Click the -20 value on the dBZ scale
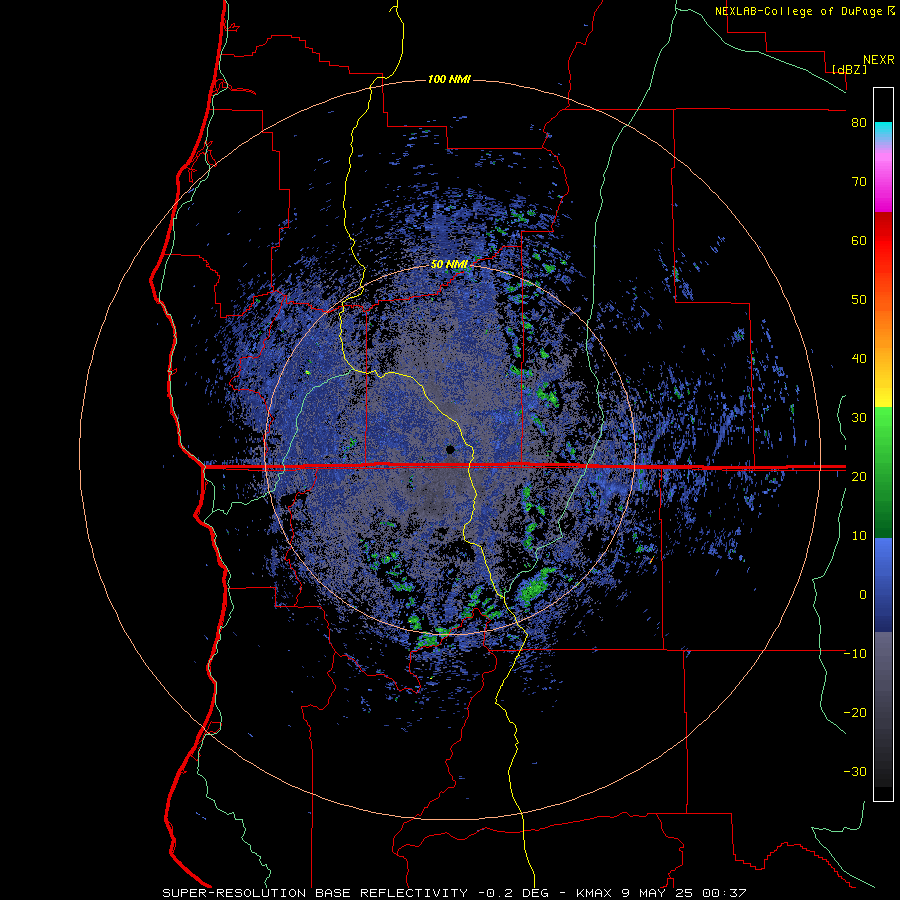Image resolution: width=900 pixels, height=900 pixels. (855, 712)
